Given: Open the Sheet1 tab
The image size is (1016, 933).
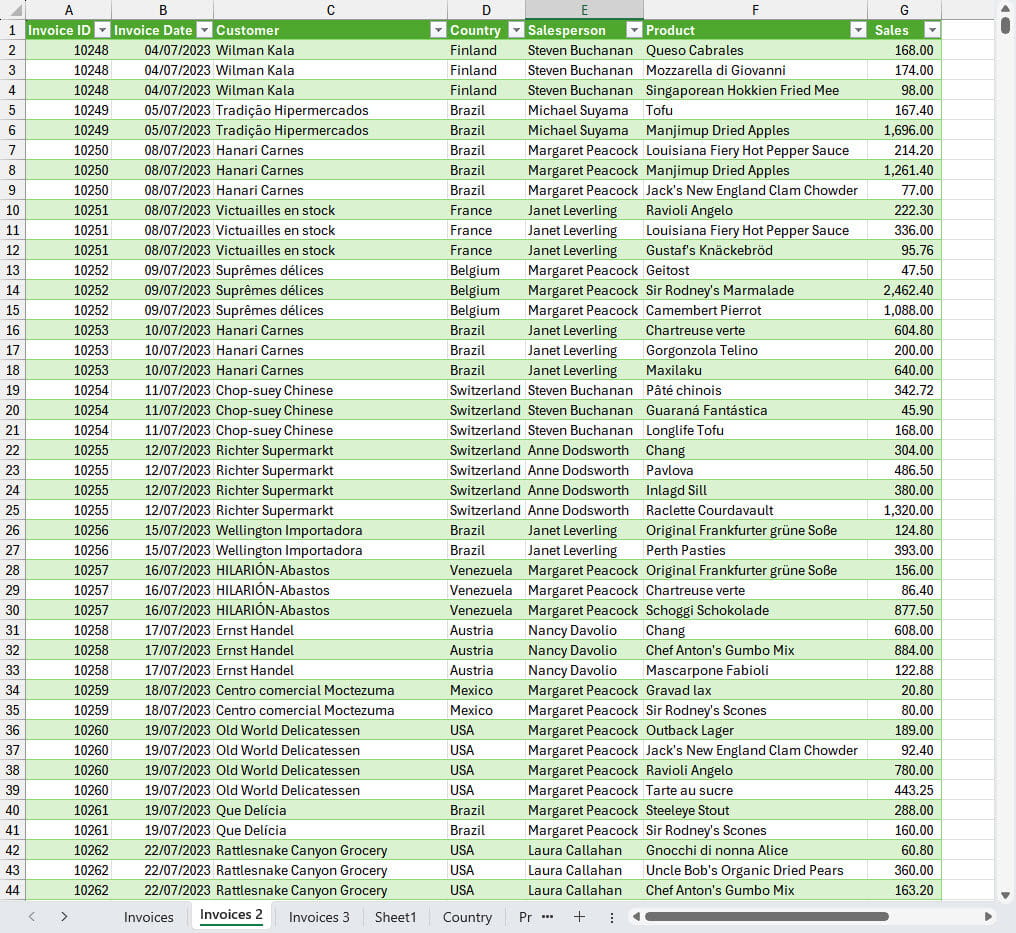Looking at the screenshot, I should 395,916.
